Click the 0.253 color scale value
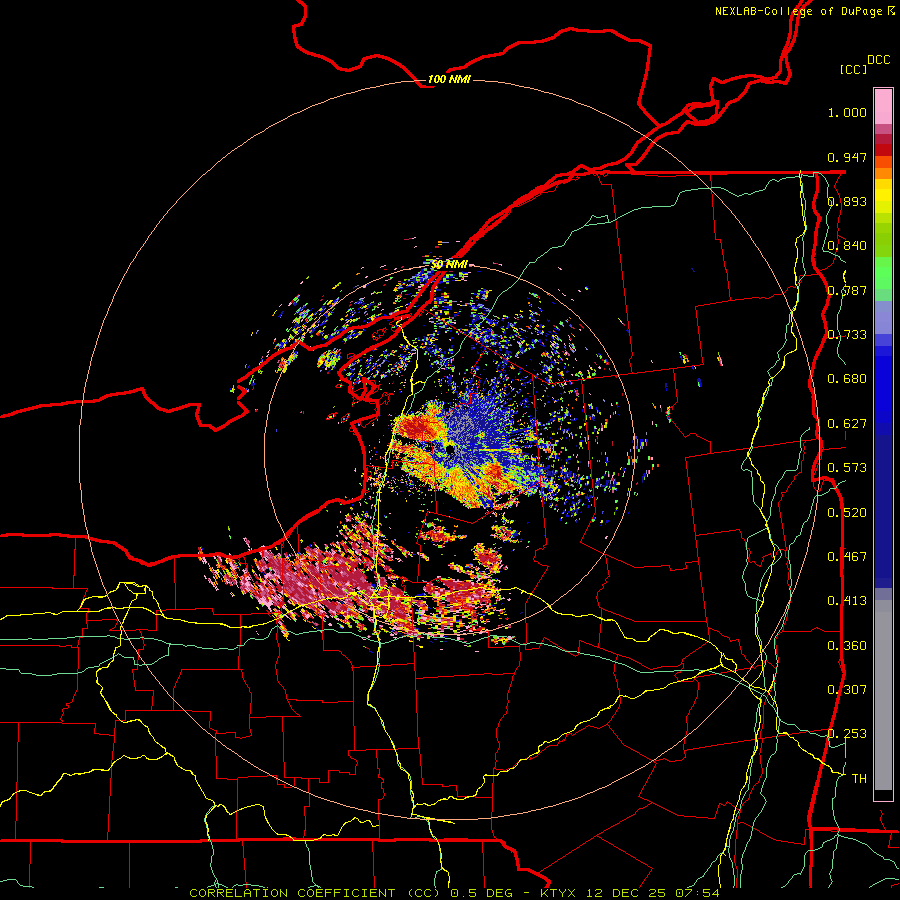 (847, 734)
